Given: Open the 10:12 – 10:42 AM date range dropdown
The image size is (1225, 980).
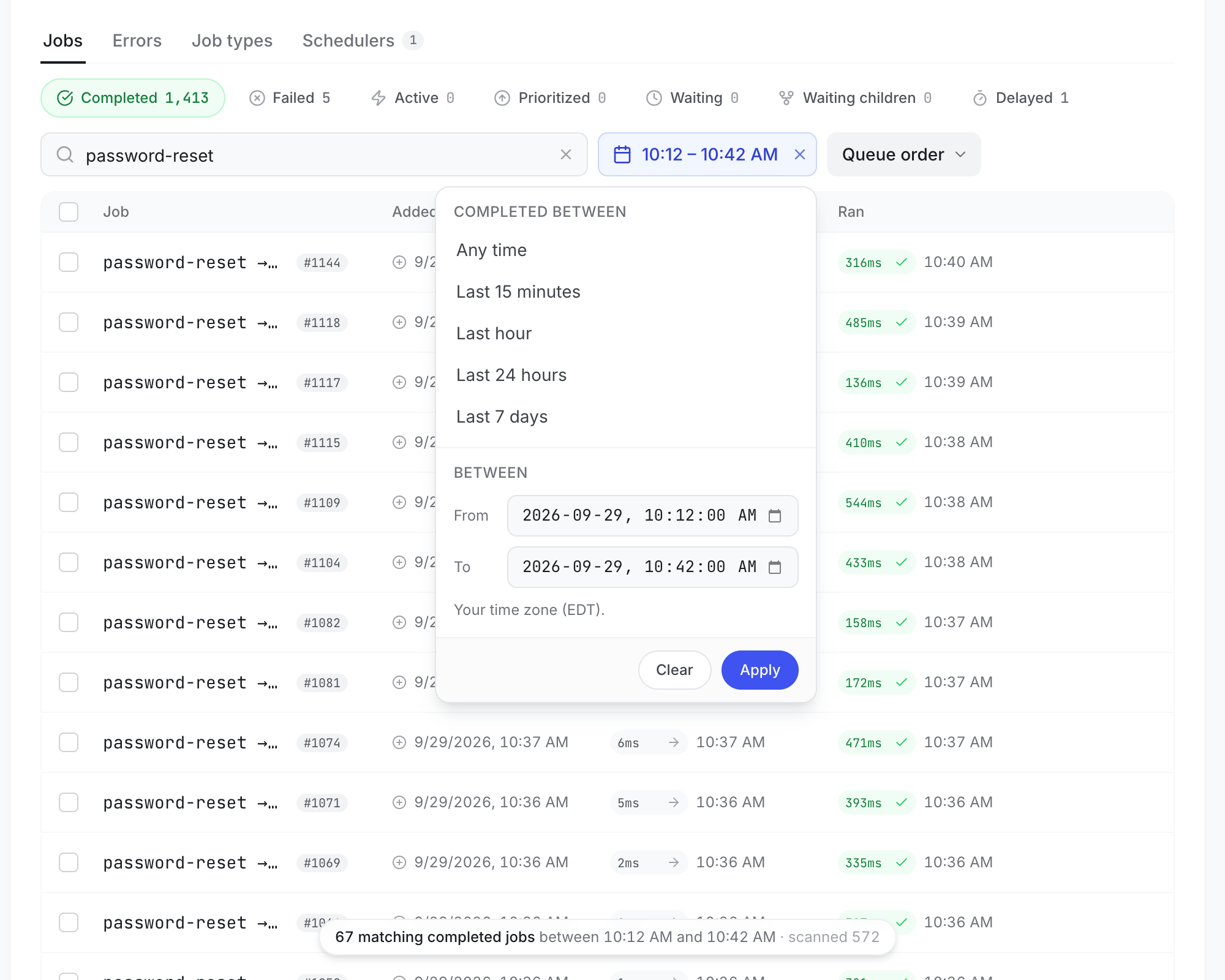Looking at the screenshot, I should (x=707, y=154).
